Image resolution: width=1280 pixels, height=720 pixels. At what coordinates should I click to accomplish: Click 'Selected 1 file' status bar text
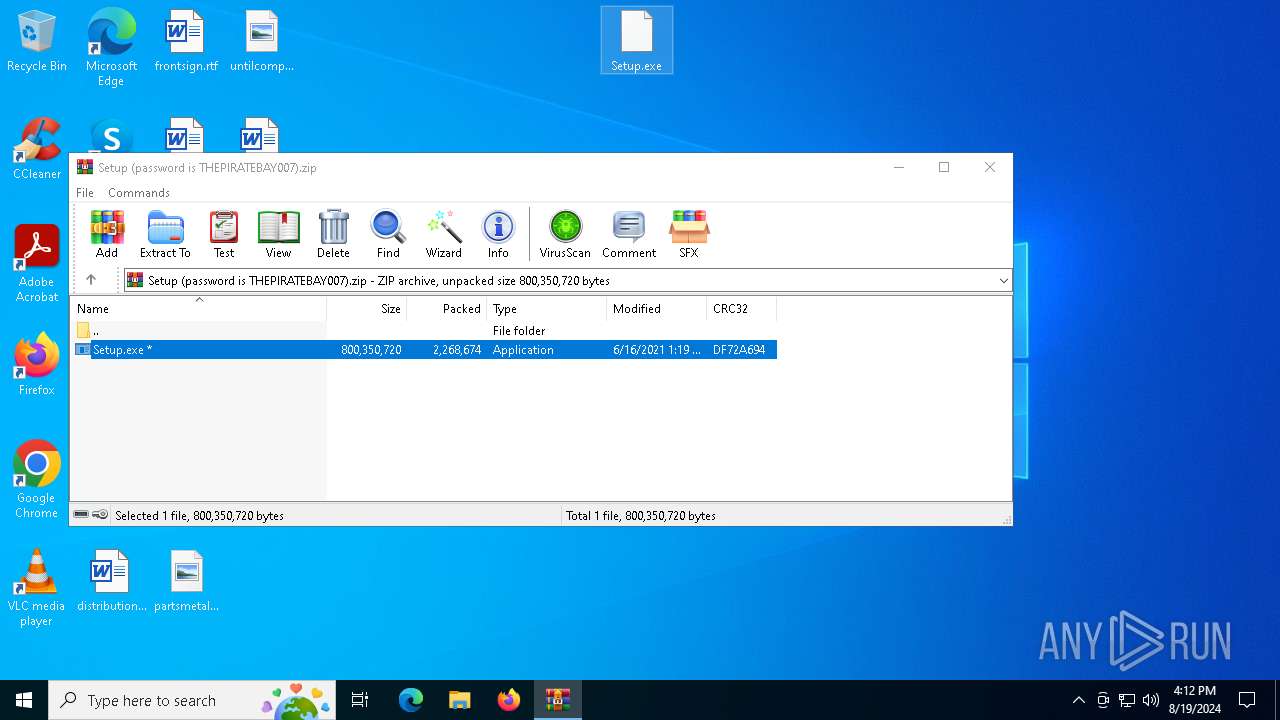[x=199, y=516]
